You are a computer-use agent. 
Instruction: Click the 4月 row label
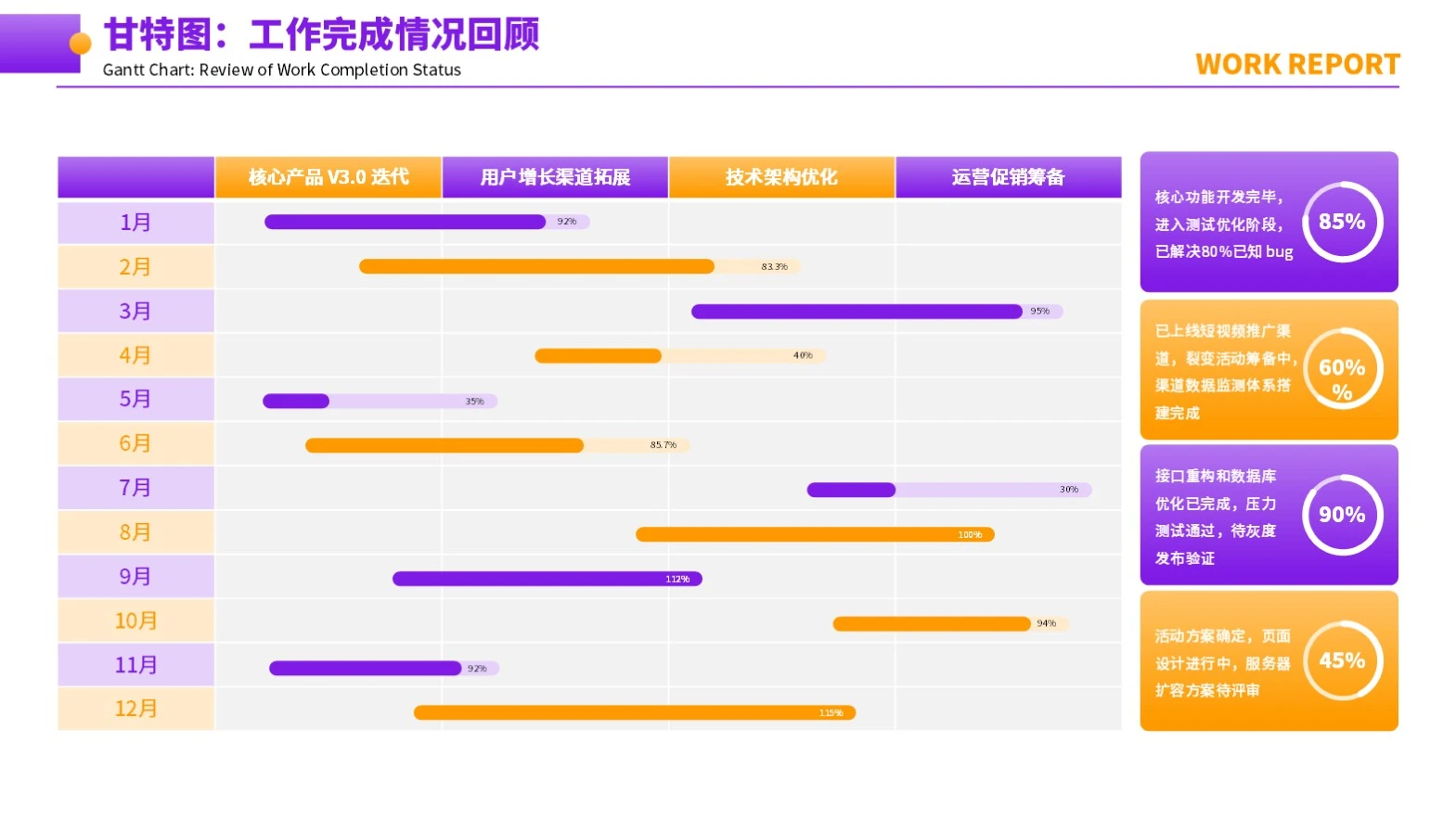point(135,355)
